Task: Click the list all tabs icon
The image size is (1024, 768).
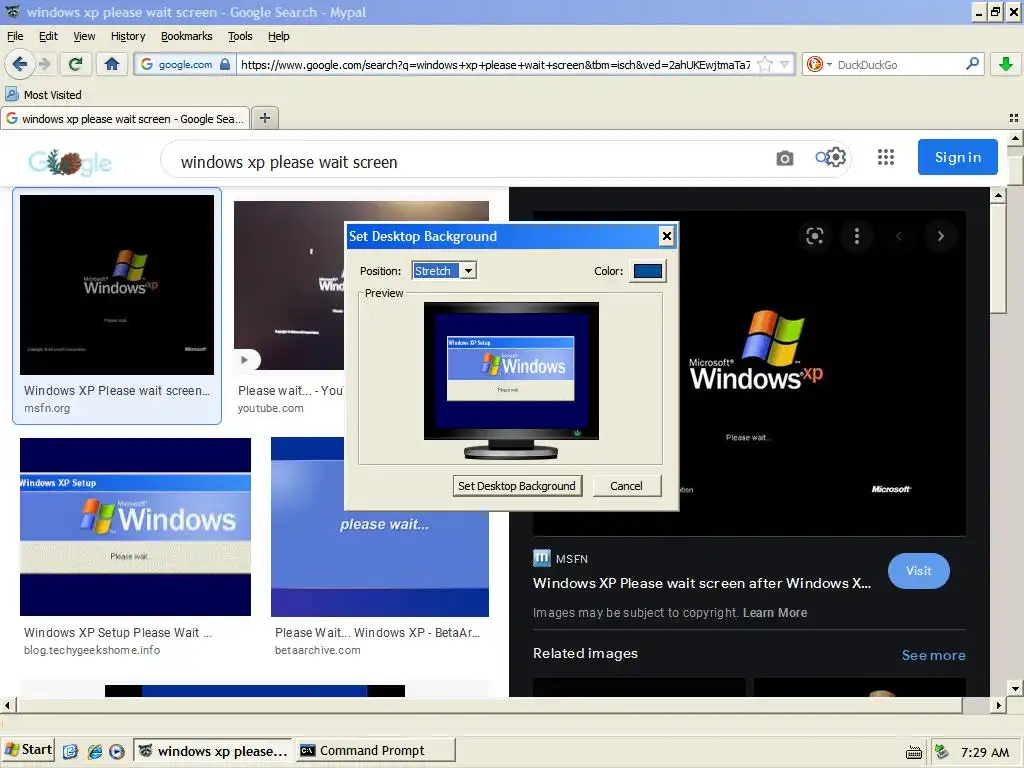Action: 1014,118
